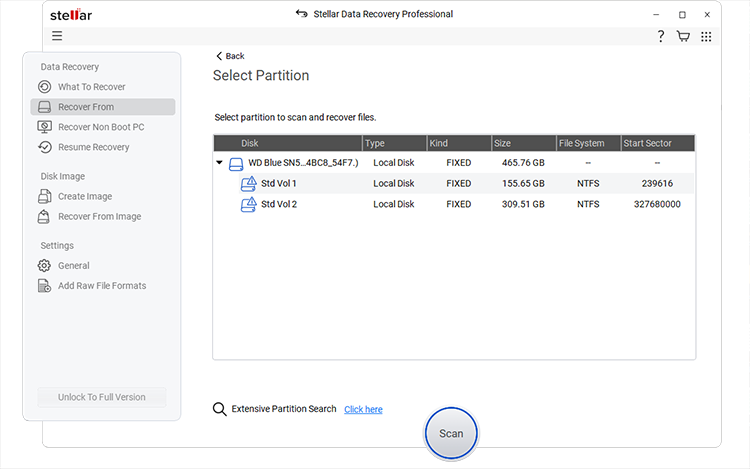Open the shopping cart icon

tap(684, 36)
